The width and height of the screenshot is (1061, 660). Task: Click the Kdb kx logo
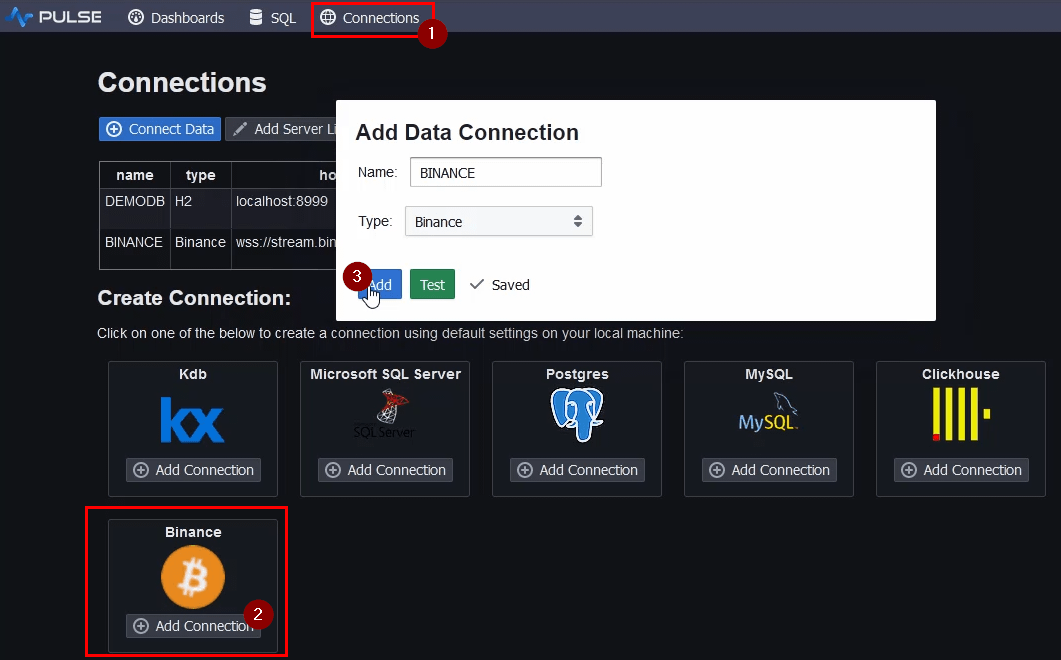tap(193, 420)
